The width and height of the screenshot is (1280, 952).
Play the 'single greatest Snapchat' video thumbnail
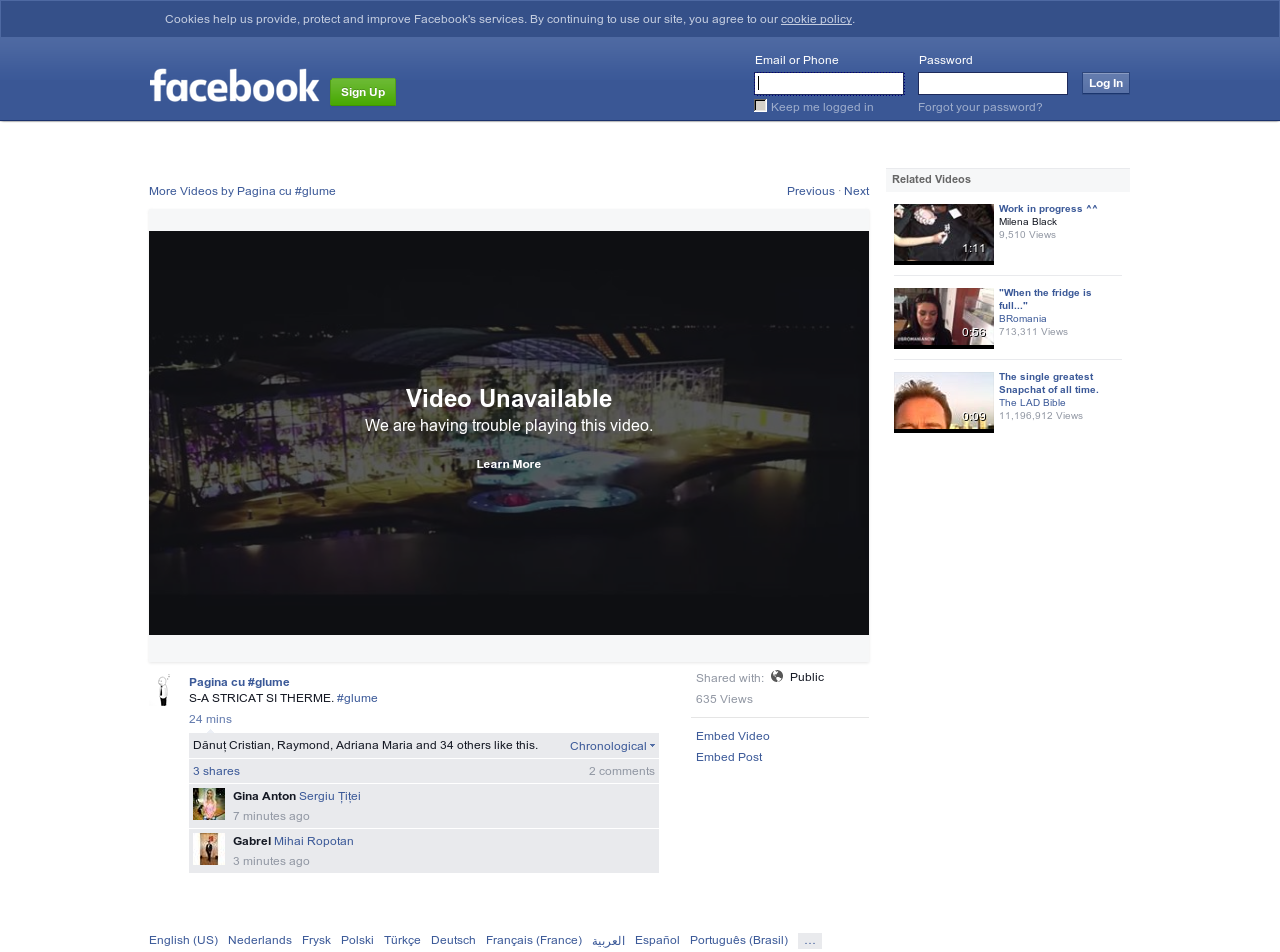tap(944, 402)
